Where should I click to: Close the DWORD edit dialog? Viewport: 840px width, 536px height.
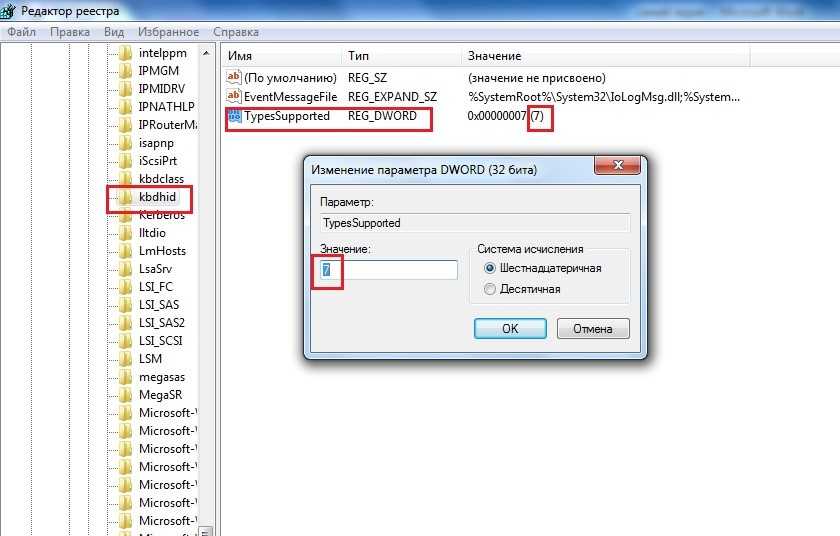tap(617, 165)
